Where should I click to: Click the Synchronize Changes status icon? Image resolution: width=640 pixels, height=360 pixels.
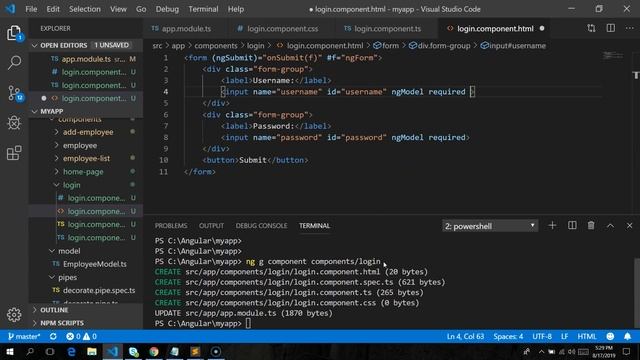click(x=53, y=336)
